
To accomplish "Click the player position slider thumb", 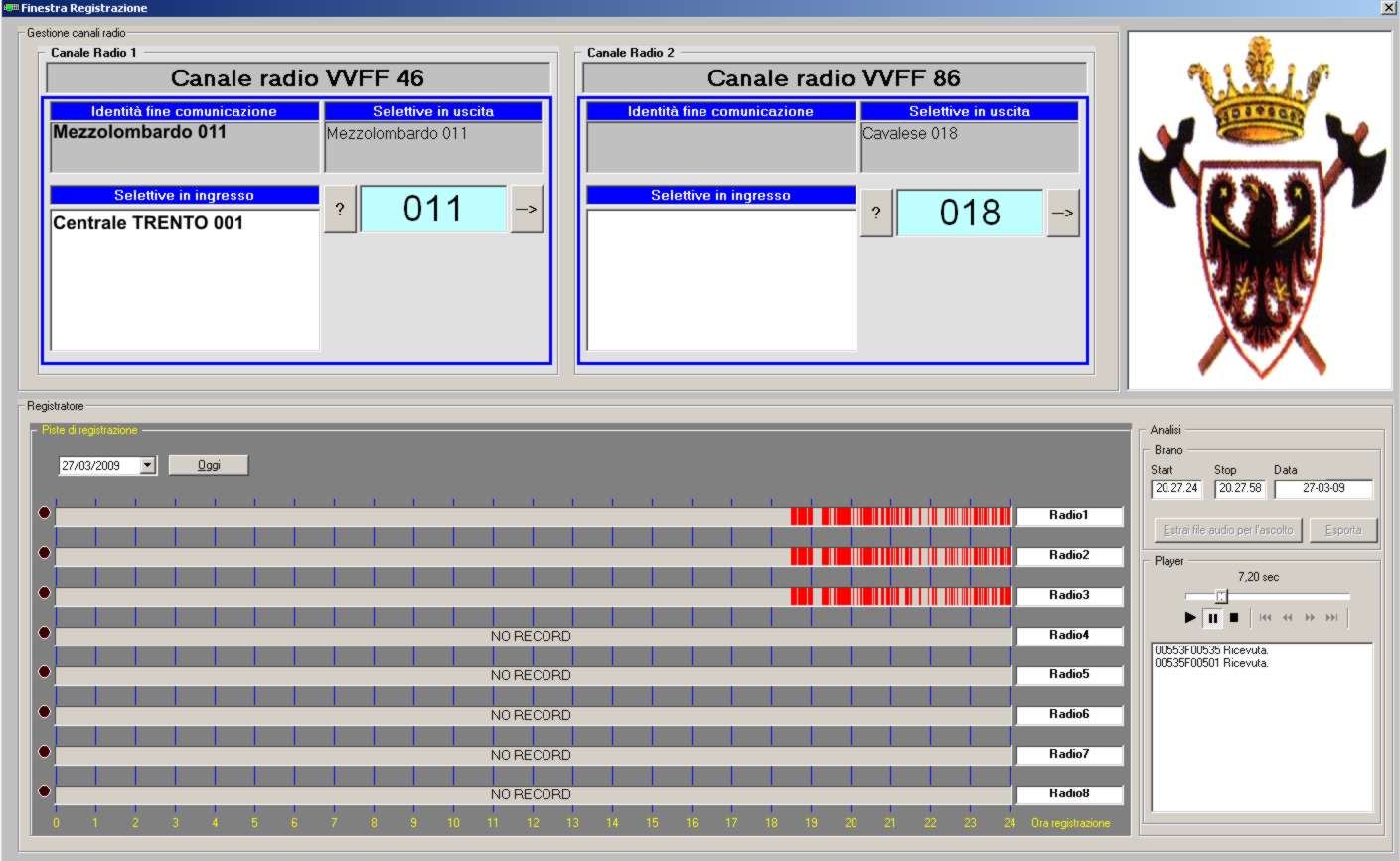I will point(1221,596).
